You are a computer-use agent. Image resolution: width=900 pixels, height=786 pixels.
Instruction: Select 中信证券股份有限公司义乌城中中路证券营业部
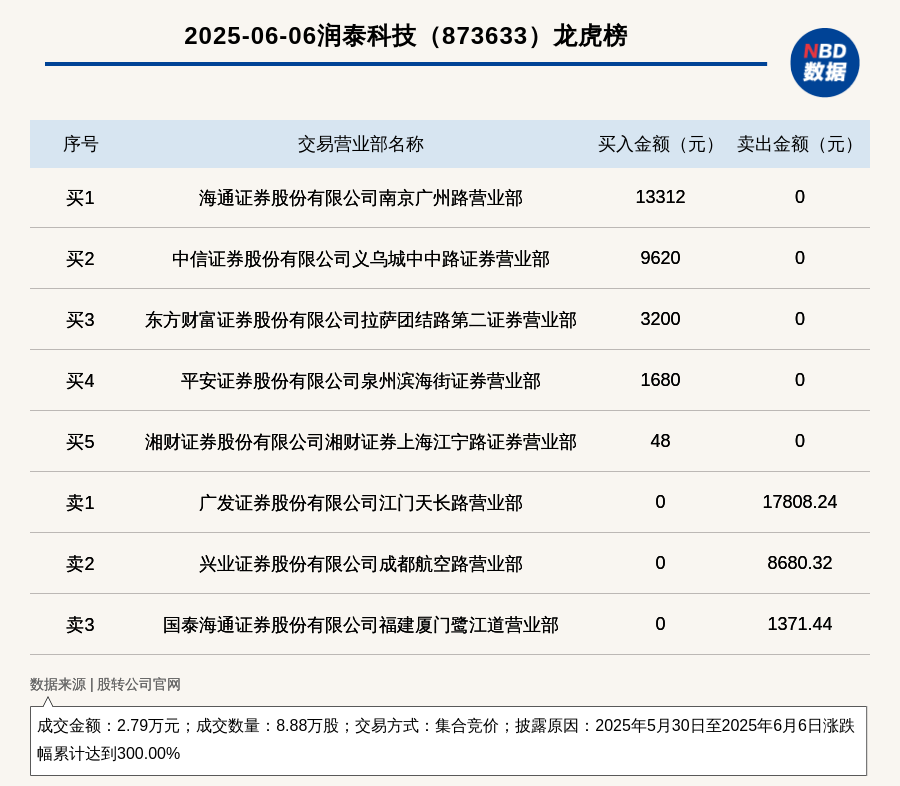(x=360, y=259)
